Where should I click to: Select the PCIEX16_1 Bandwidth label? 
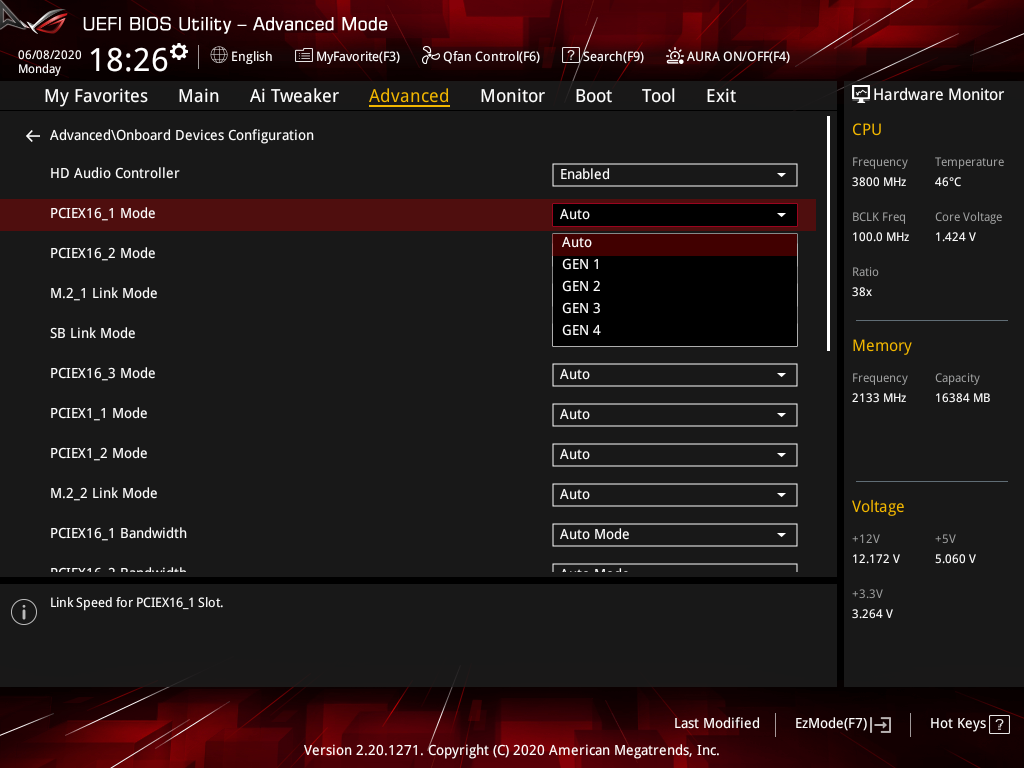point(118,534)
